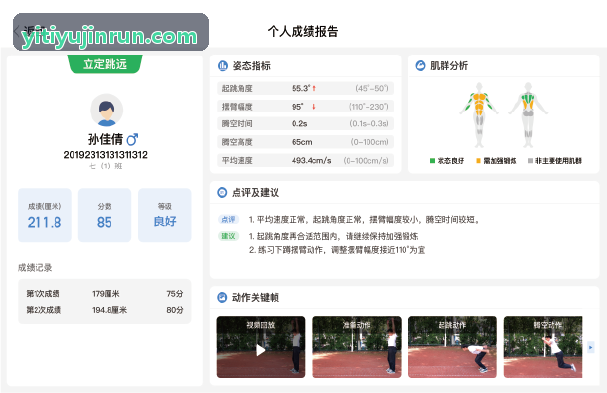Open the 腾空动作 keyframe thumbnail
The image size is (607, 393).
click(543, 347)
